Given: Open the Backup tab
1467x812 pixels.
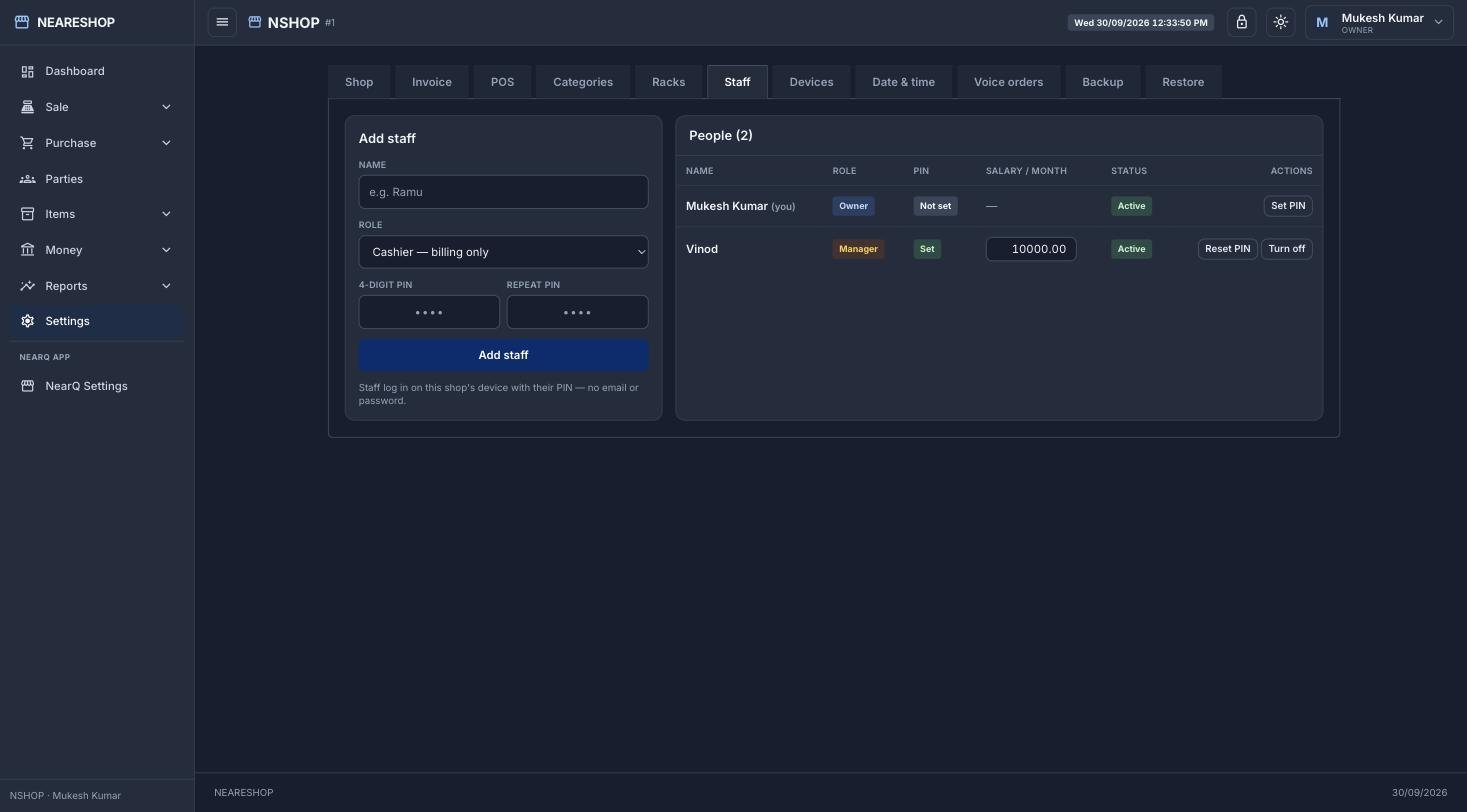Looking at the screenshot, I should pos(1102,82).
